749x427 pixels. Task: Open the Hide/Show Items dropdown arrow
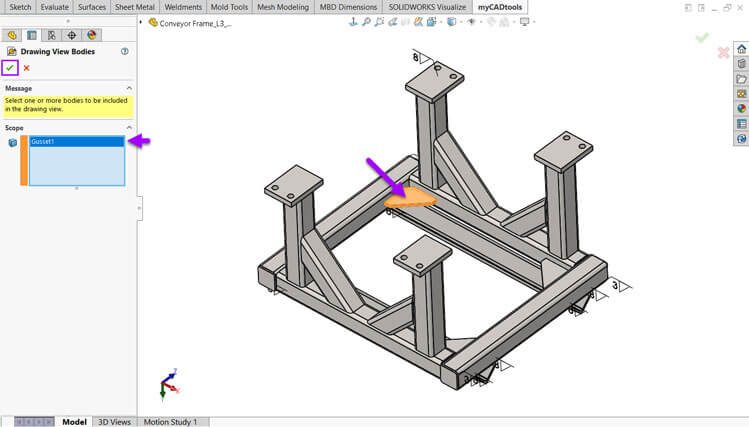480,22
